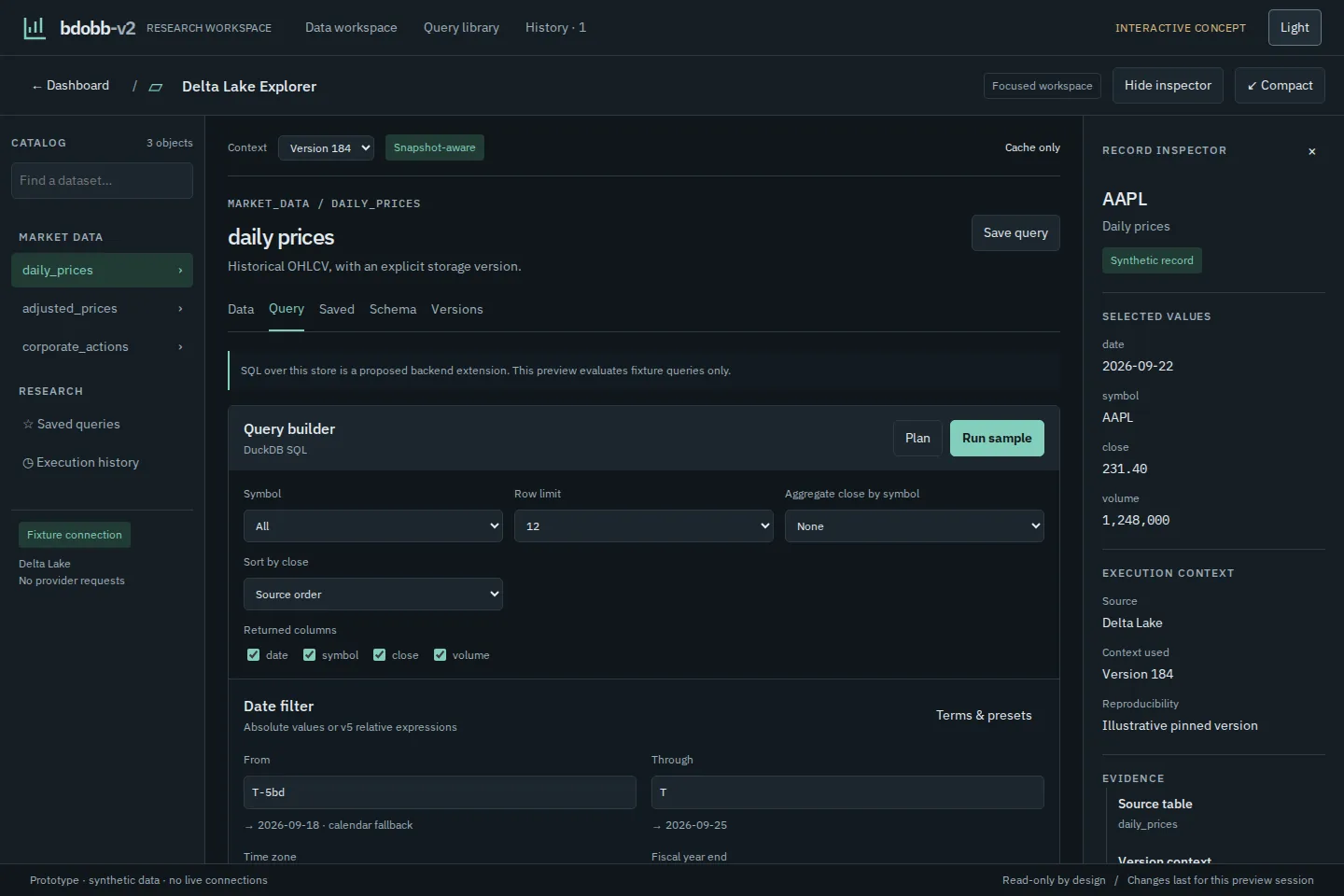1344x896 pixels.
Task: Click the star icon beside Saved queries
Action: coord(28,424)
